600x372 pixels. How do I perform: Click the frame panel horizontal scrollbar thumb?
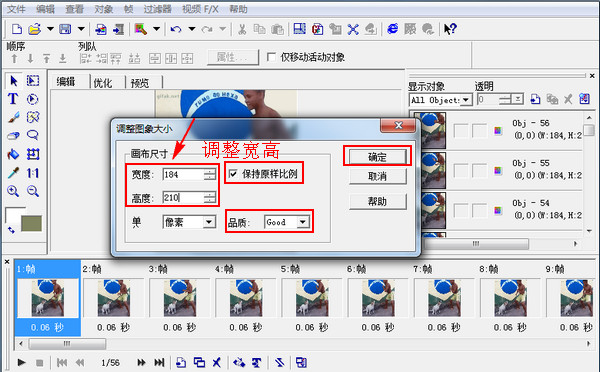click(x=67, y=344)
